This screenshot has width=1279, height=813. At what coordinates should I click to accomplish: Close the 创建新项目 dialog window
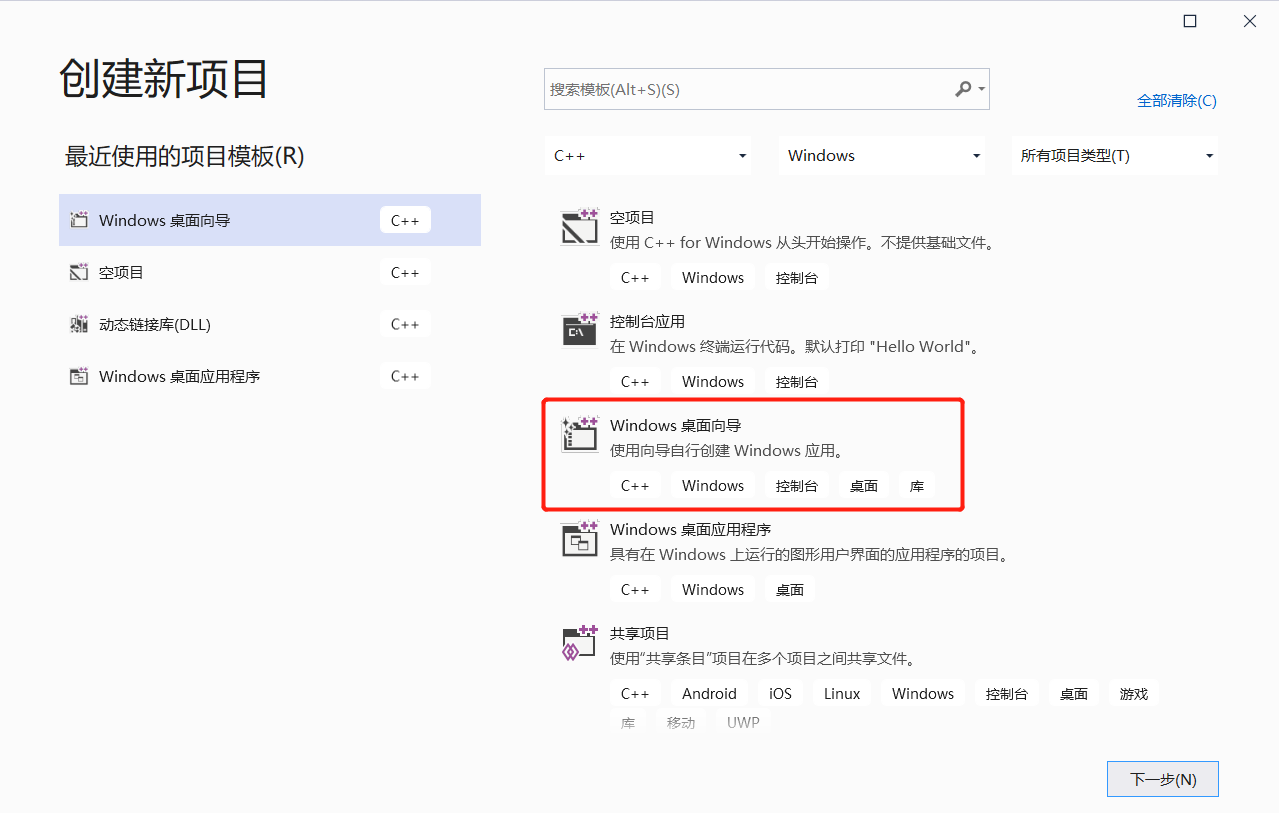1250,21
